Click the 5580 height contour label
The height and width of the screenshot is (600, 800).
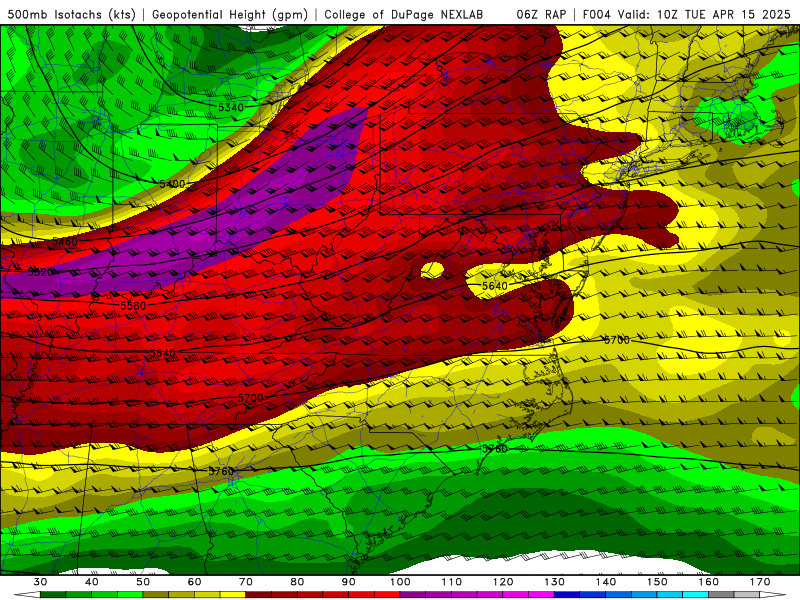click(133, 306)
